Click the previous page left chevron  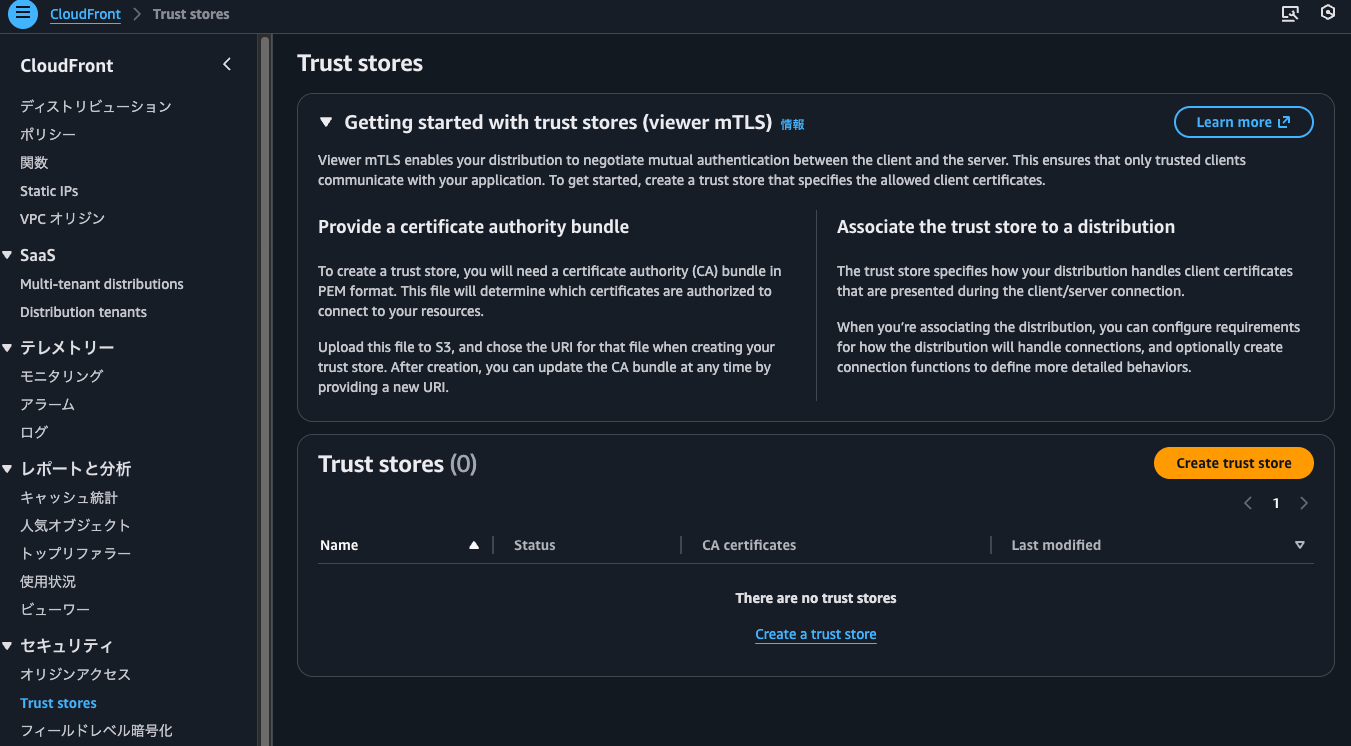coord(1247,503)
